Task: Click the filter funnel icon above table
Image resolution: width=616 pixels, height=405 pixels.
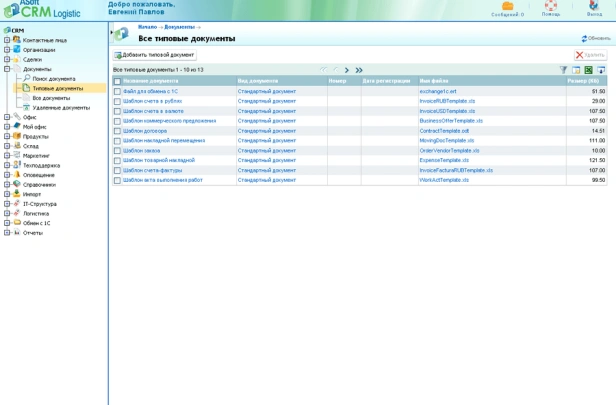Action: pyautogui.click(x=563, y=70)
